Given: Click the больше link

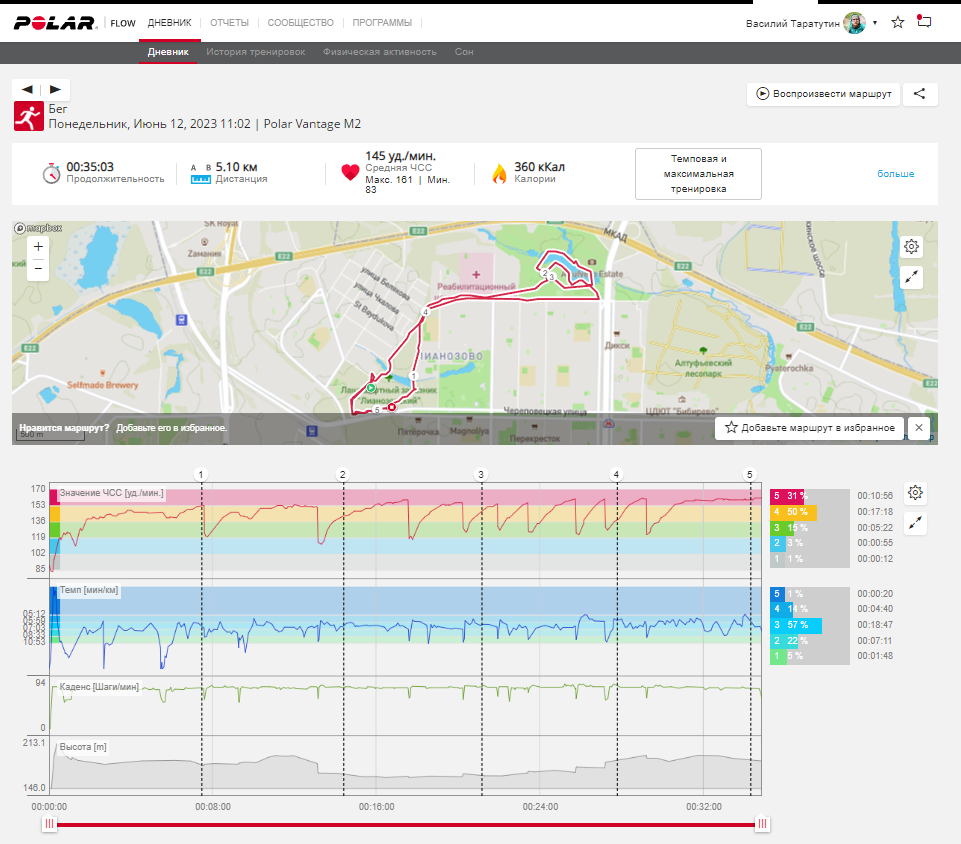Looking at the screenshot, I should click(x=895, y=174).
